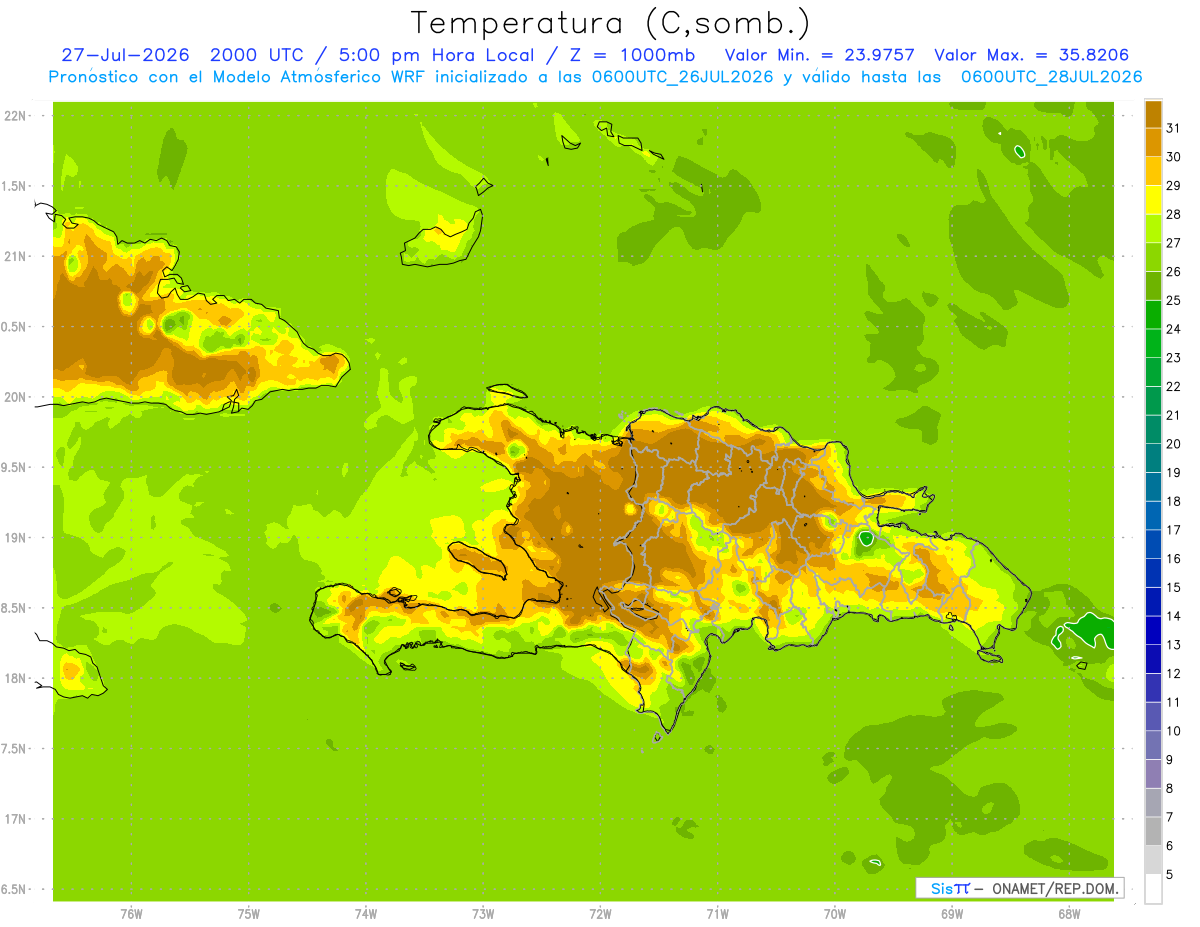1200x927 pixels.
Task: Click the "20N" latitude label
Action: tap(16, 397)
